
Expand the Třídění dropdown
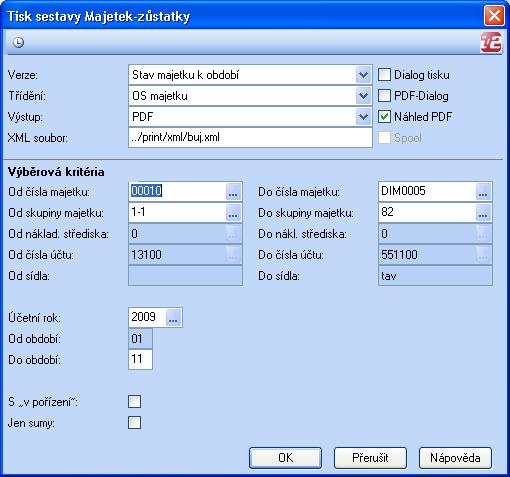pyautogui.click(x=363, y=96)
